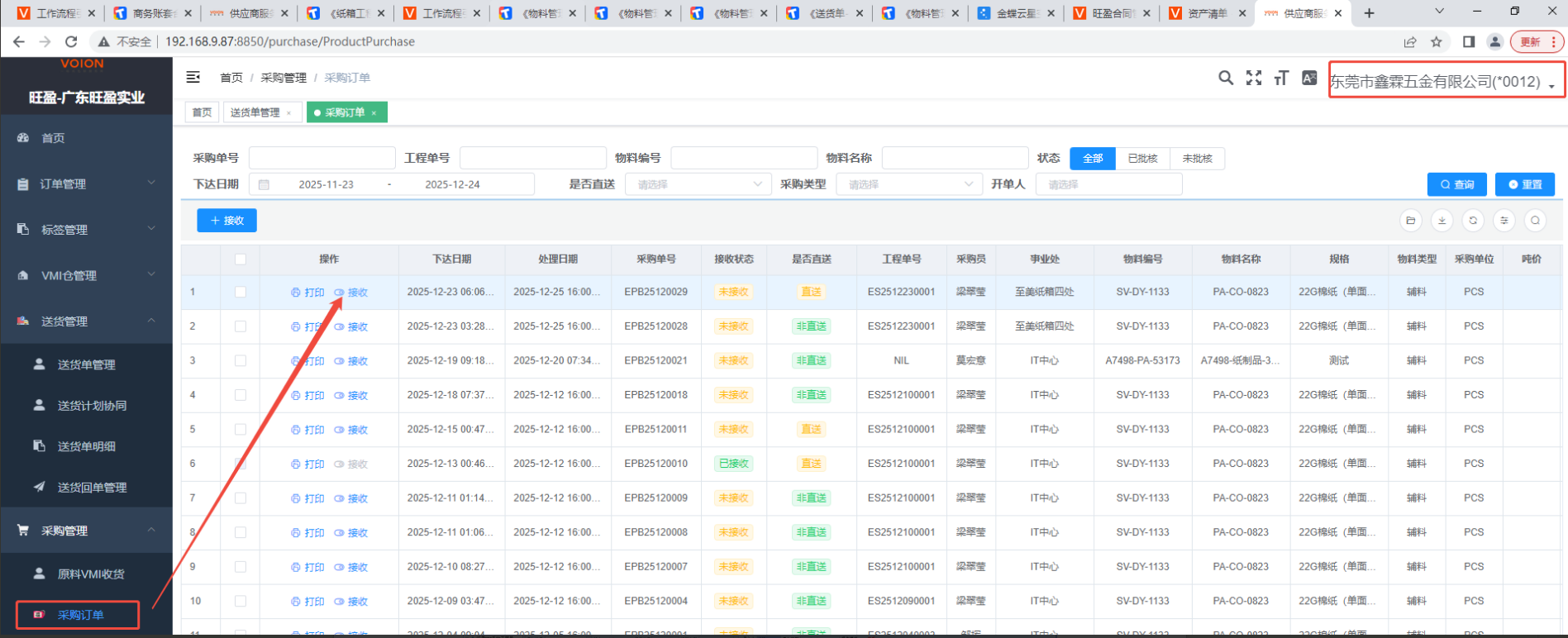The width and height of the screenshot is (1568, 638).
Task: Open the header search magnifier icon
Action: 1226,78
